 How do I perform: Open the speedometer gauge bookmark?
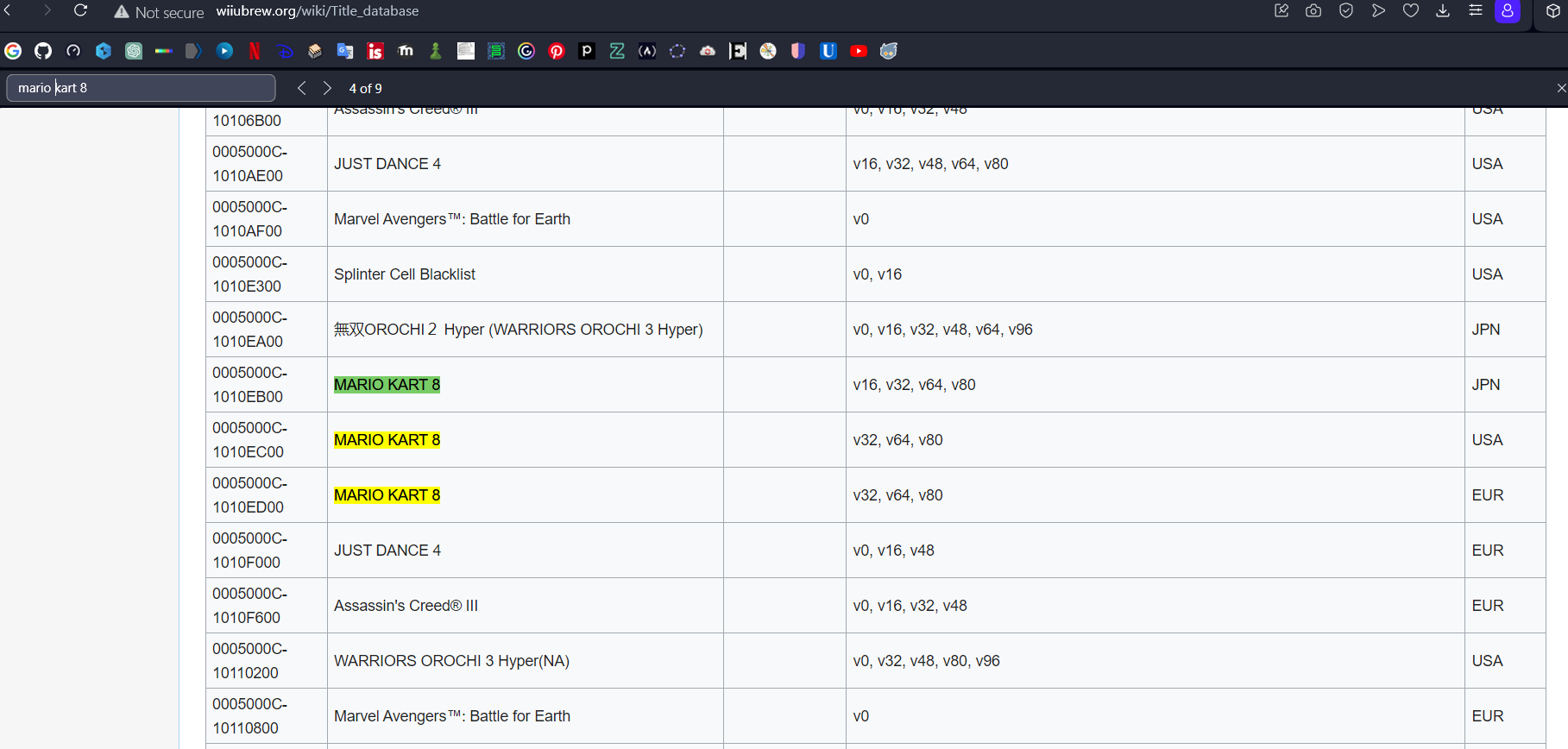pyautogui.click(x=73, y=51)
